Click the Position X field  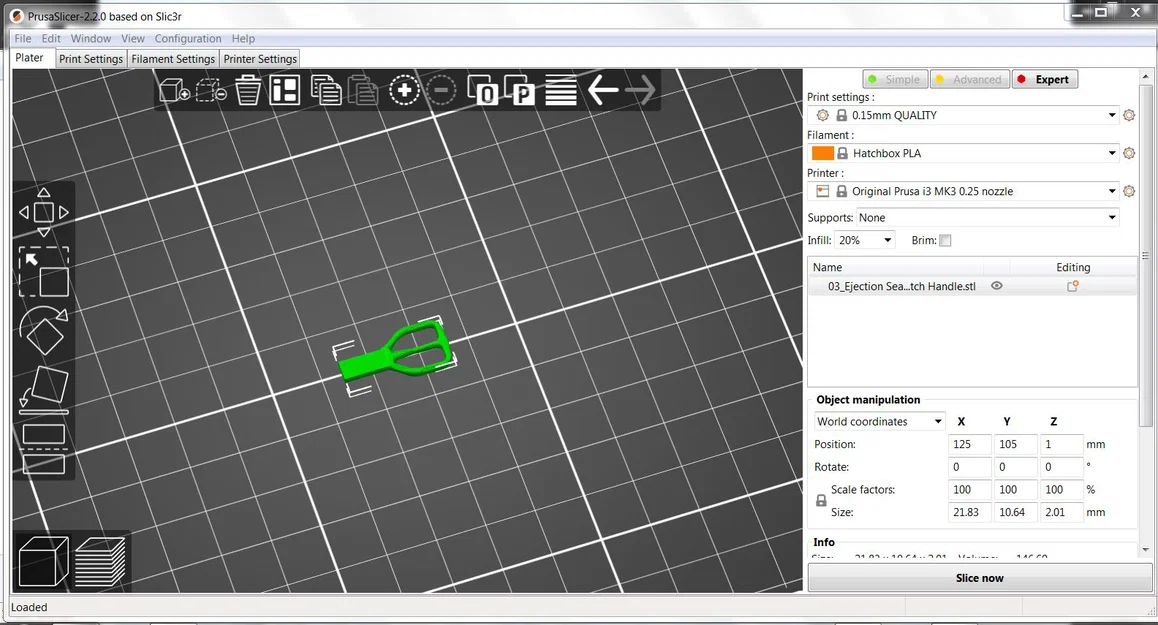(969, 444)
